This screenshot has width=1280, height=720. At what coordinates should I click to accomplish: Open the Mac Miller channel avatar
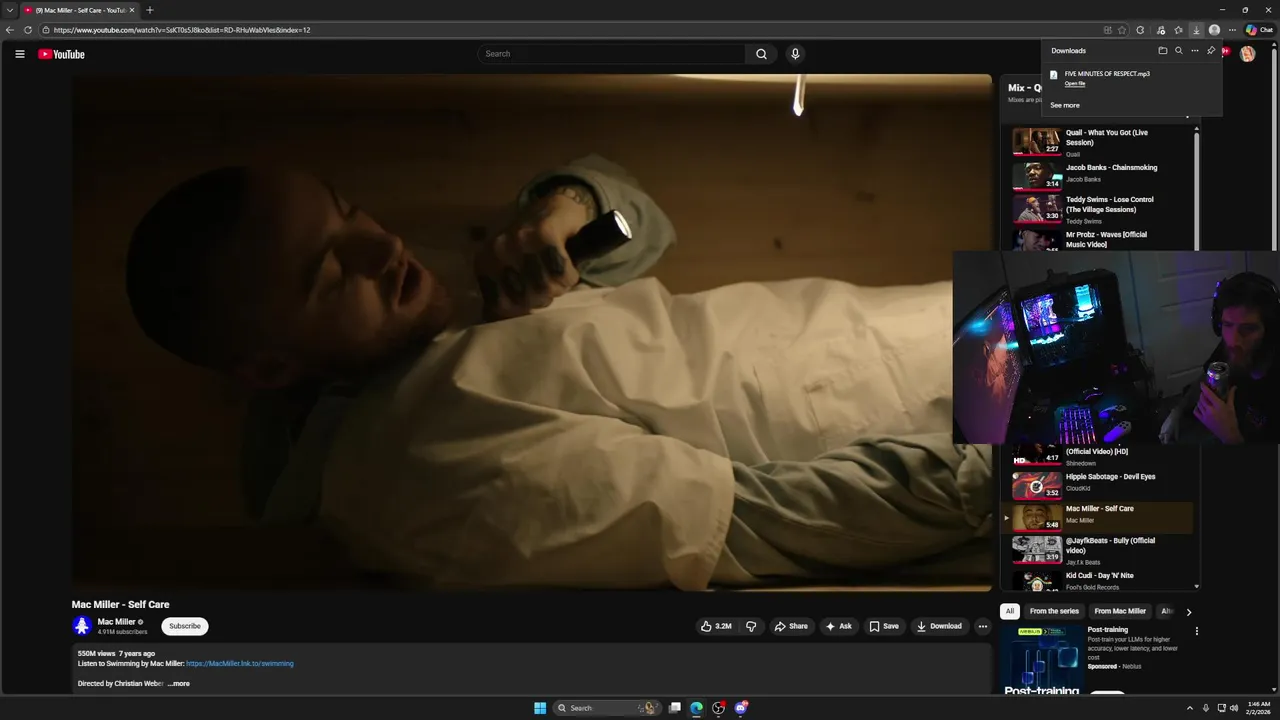[82, 626]
